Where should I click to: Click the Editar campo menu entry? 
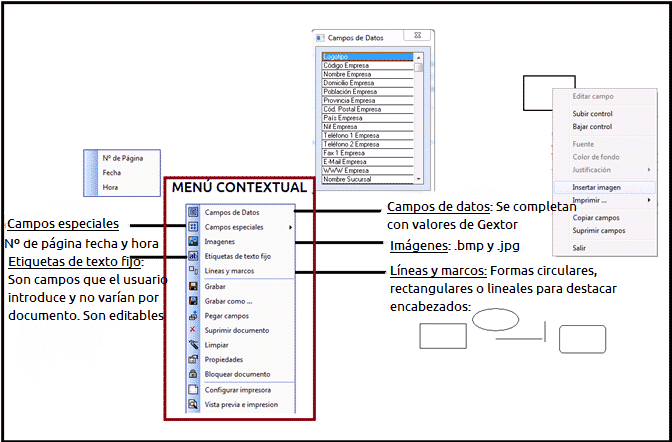[x=604, y=96]
